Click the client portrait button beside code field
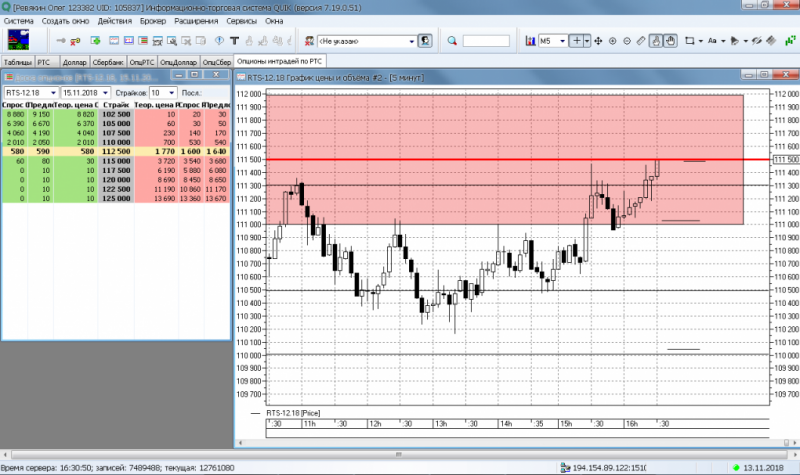800x475 pixels. pos(425,41)
